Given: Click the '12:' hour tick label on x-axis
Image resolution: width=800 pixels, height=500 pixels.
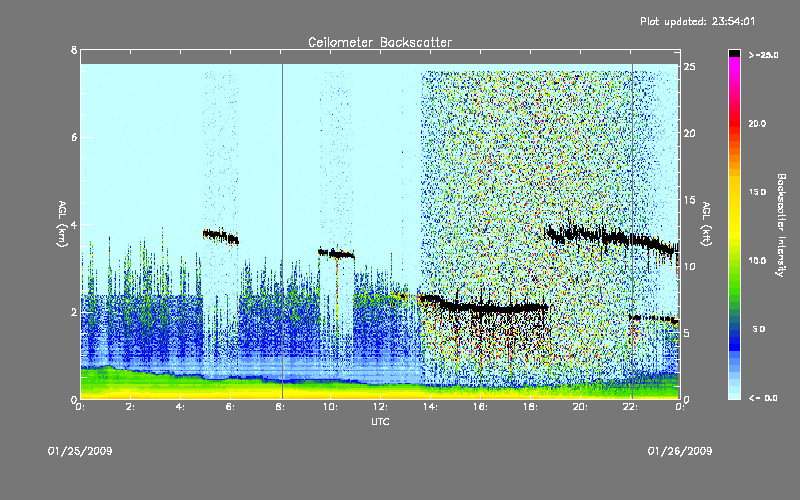Looking at the screenshot, I should coord(380,407).
